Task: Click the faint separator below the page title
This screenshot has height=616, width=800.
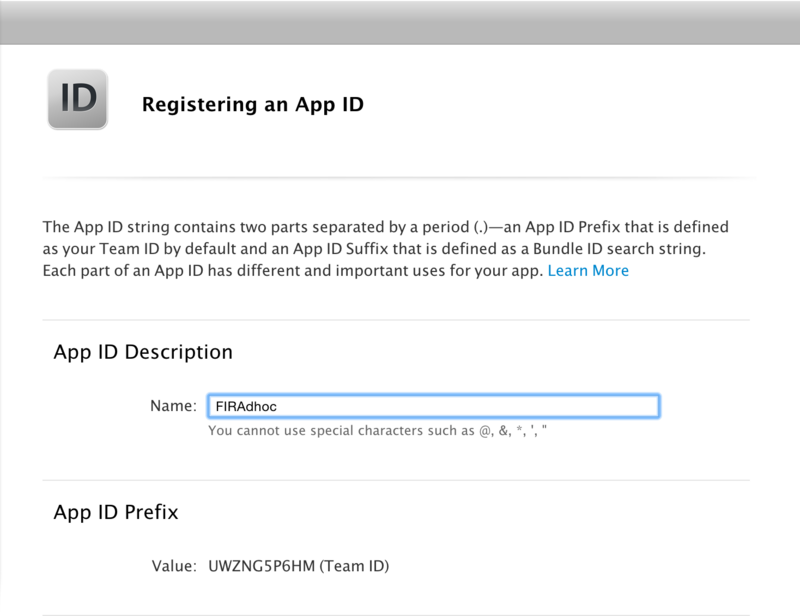Action: click(x=399, y=178)
